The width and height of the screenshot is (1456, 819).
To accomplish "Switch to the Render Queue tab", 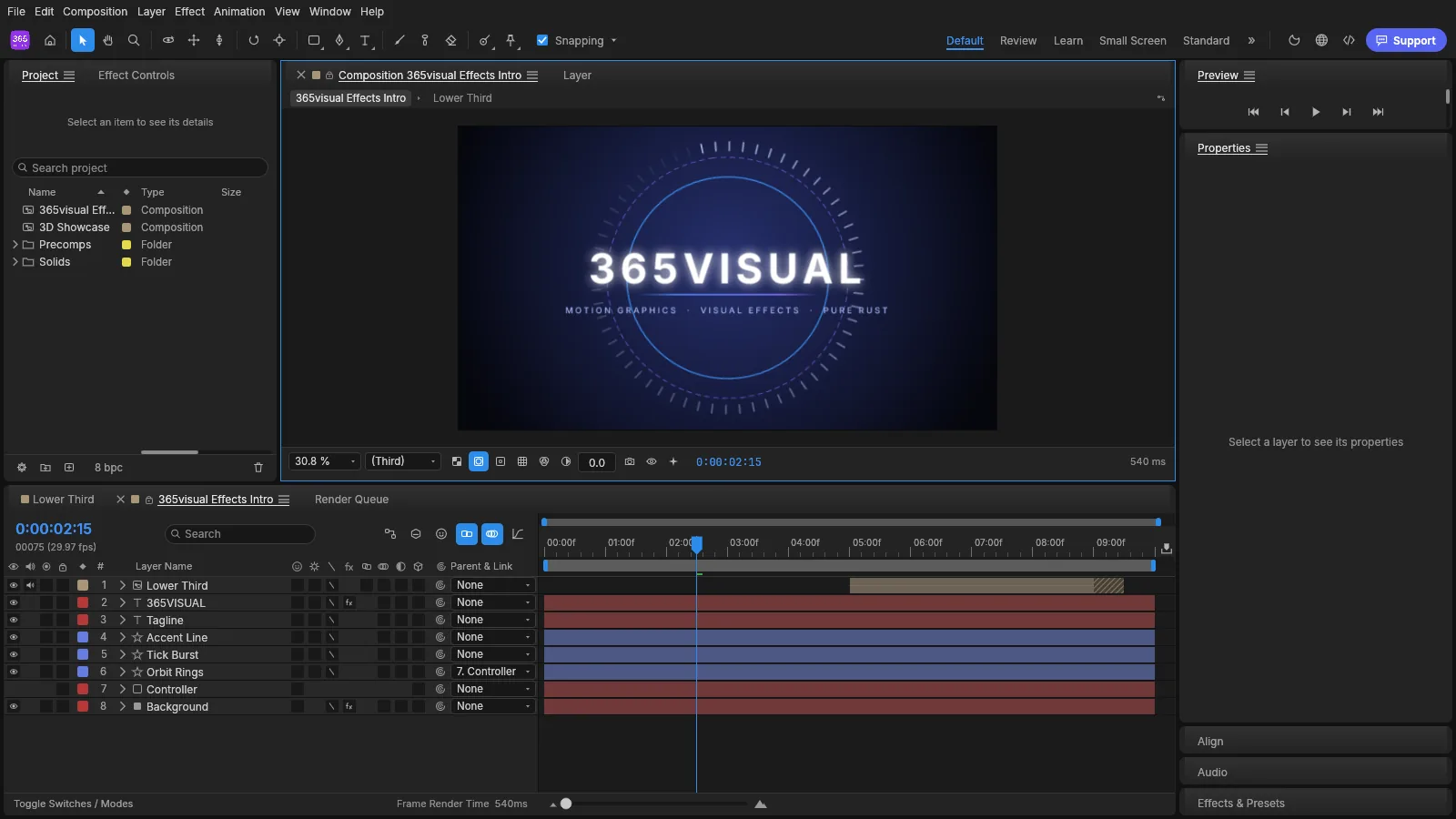I will (x=351, y=500).
